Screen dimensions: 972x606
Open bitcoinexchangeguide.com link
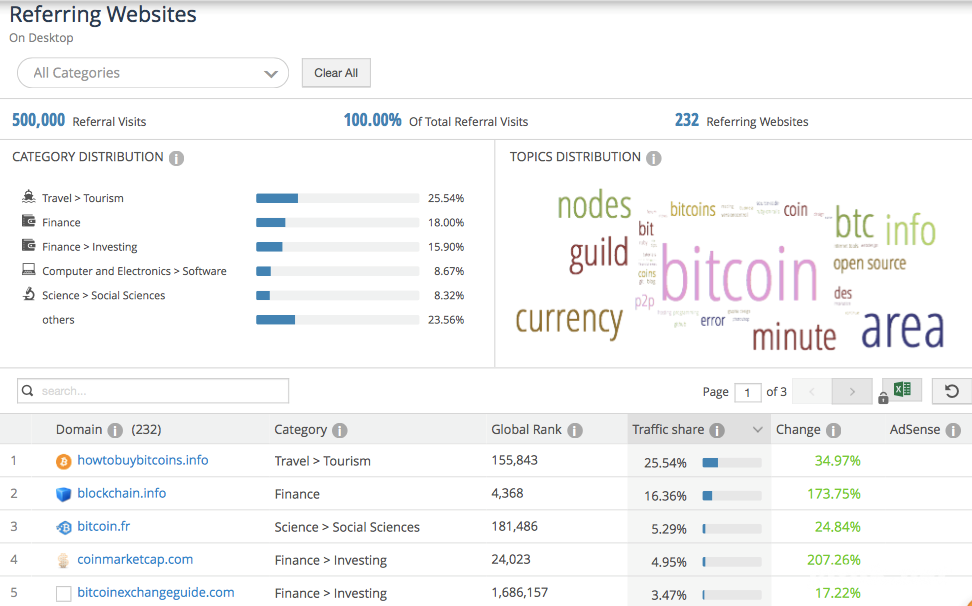point(156,592)
